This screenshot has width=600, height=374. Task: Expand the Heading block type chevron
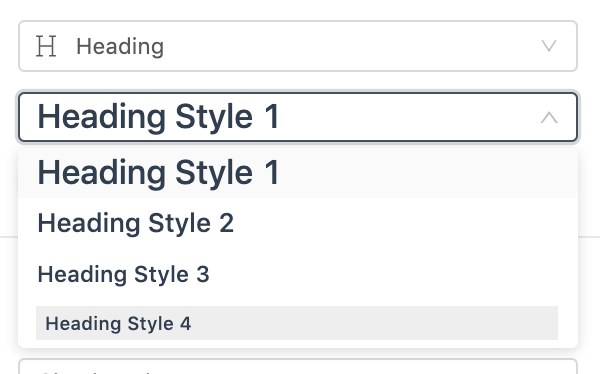point(549,46)
